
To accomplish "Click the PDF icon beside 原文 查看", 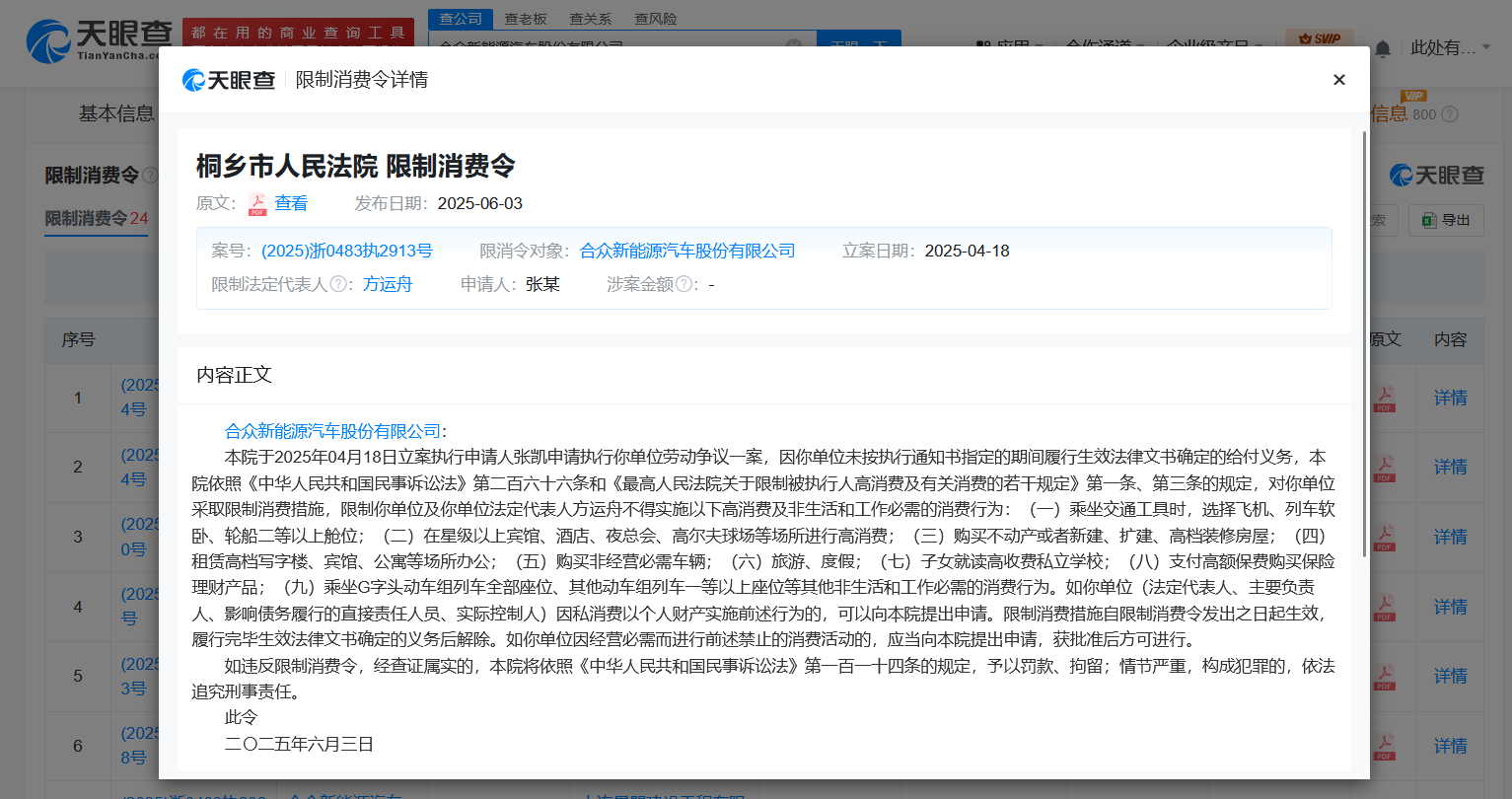I will pyautogui.click(x=257, y=203).
